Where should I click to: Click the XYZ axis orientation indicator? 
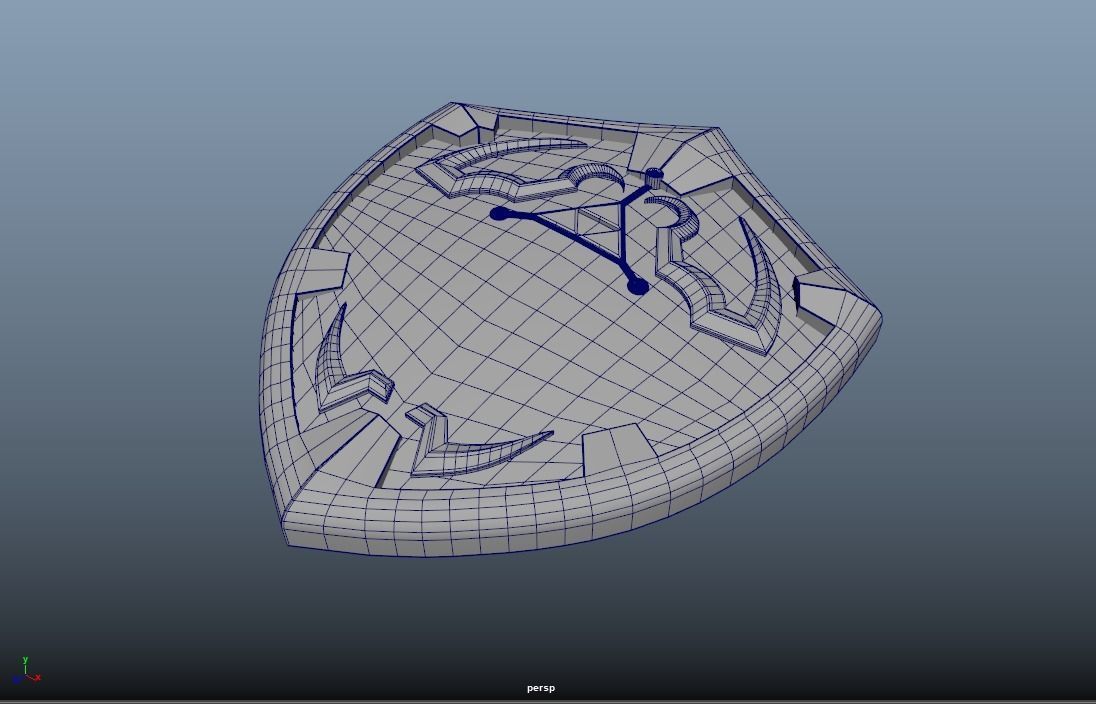click(27, 670)
